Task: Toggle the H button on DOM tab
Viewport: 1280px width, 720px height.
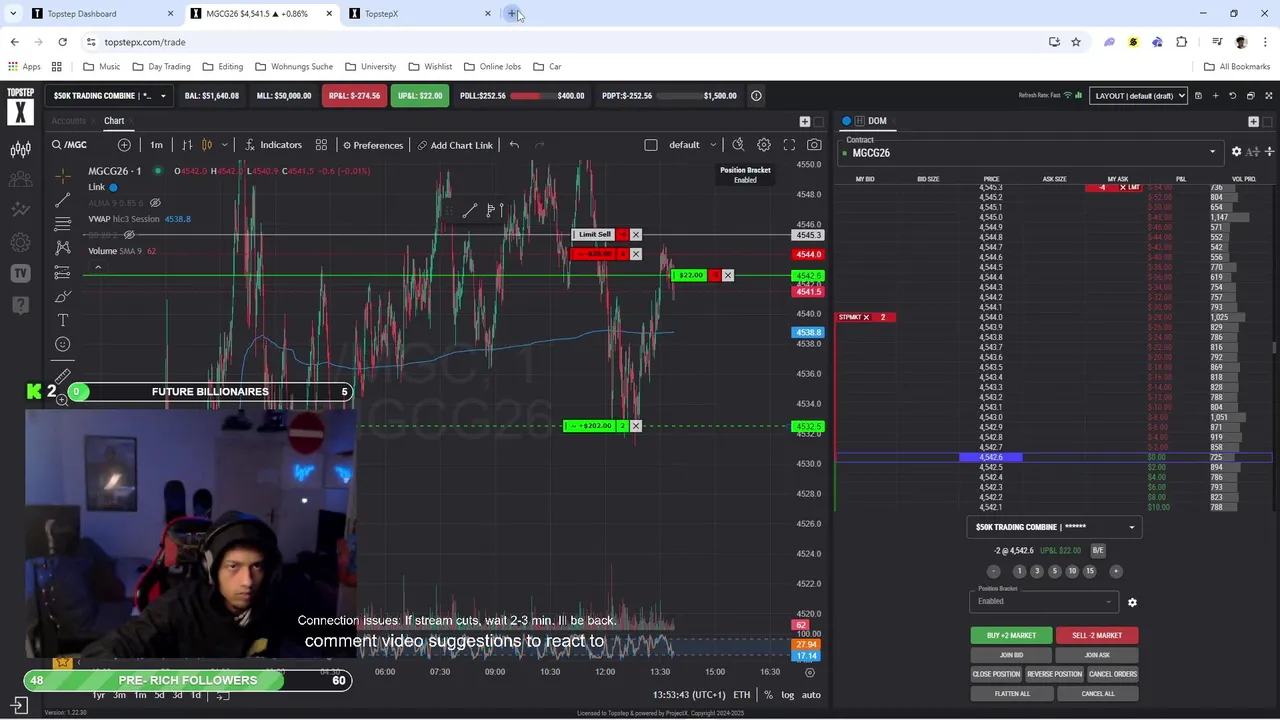Action: coord(857,121)
